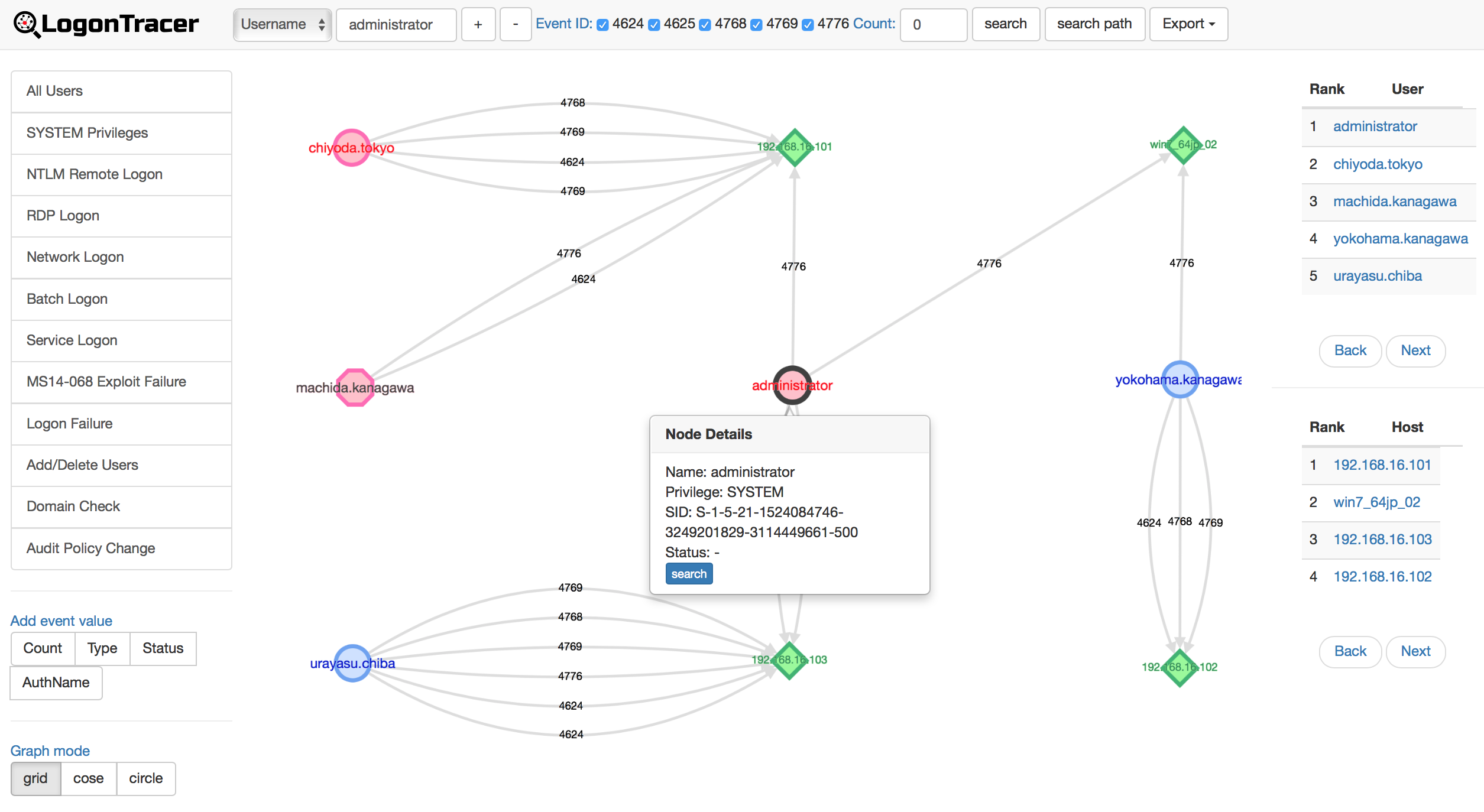Disable the 4776 event ID checkbox
The width and height of the screenshot is (1484, 812).
click(x=808, y=25)
